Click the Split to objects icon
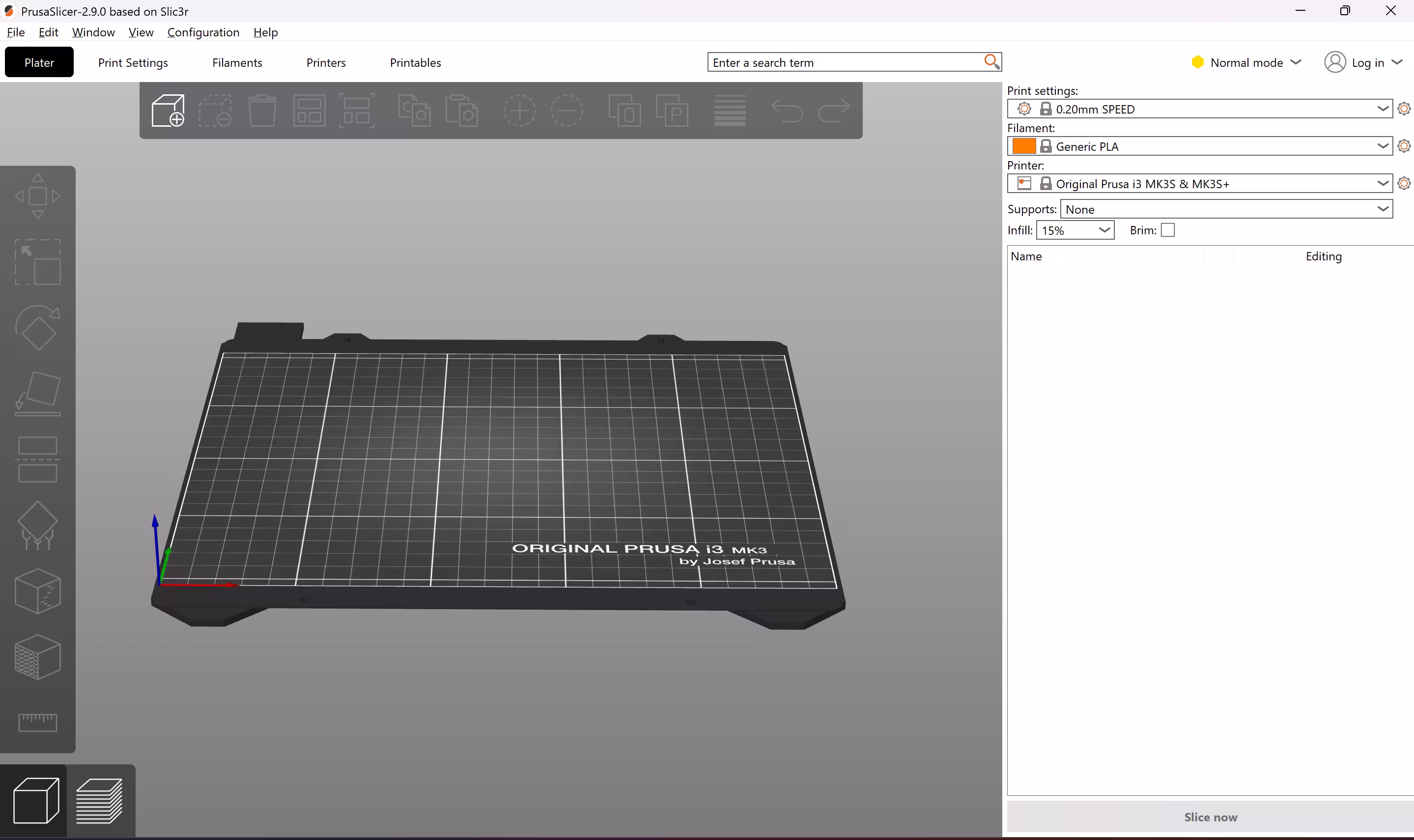 point(624,110)
